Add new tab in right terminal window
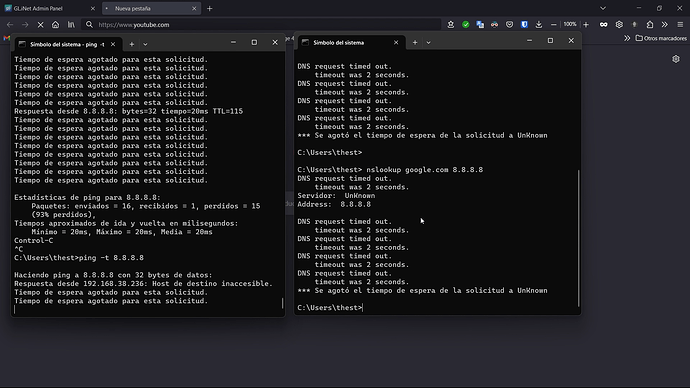The width and height of the screenshot is (690, 388). tap(415, 43)
